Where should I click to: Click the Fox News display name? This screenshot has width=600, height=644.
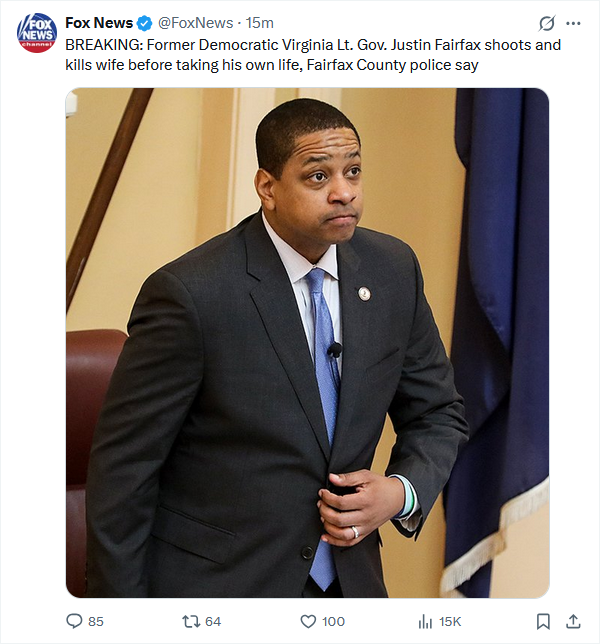99,23
